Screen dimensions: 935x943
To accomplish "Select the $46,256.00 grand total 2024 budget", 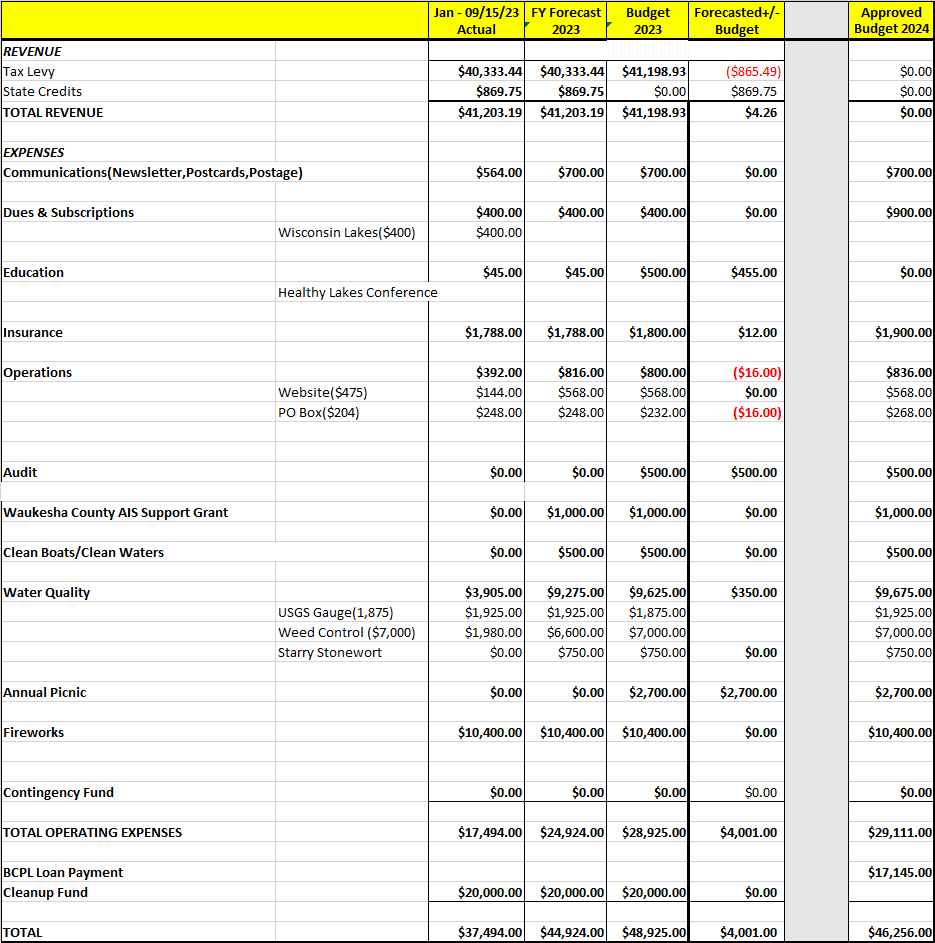I will (900, 933).
